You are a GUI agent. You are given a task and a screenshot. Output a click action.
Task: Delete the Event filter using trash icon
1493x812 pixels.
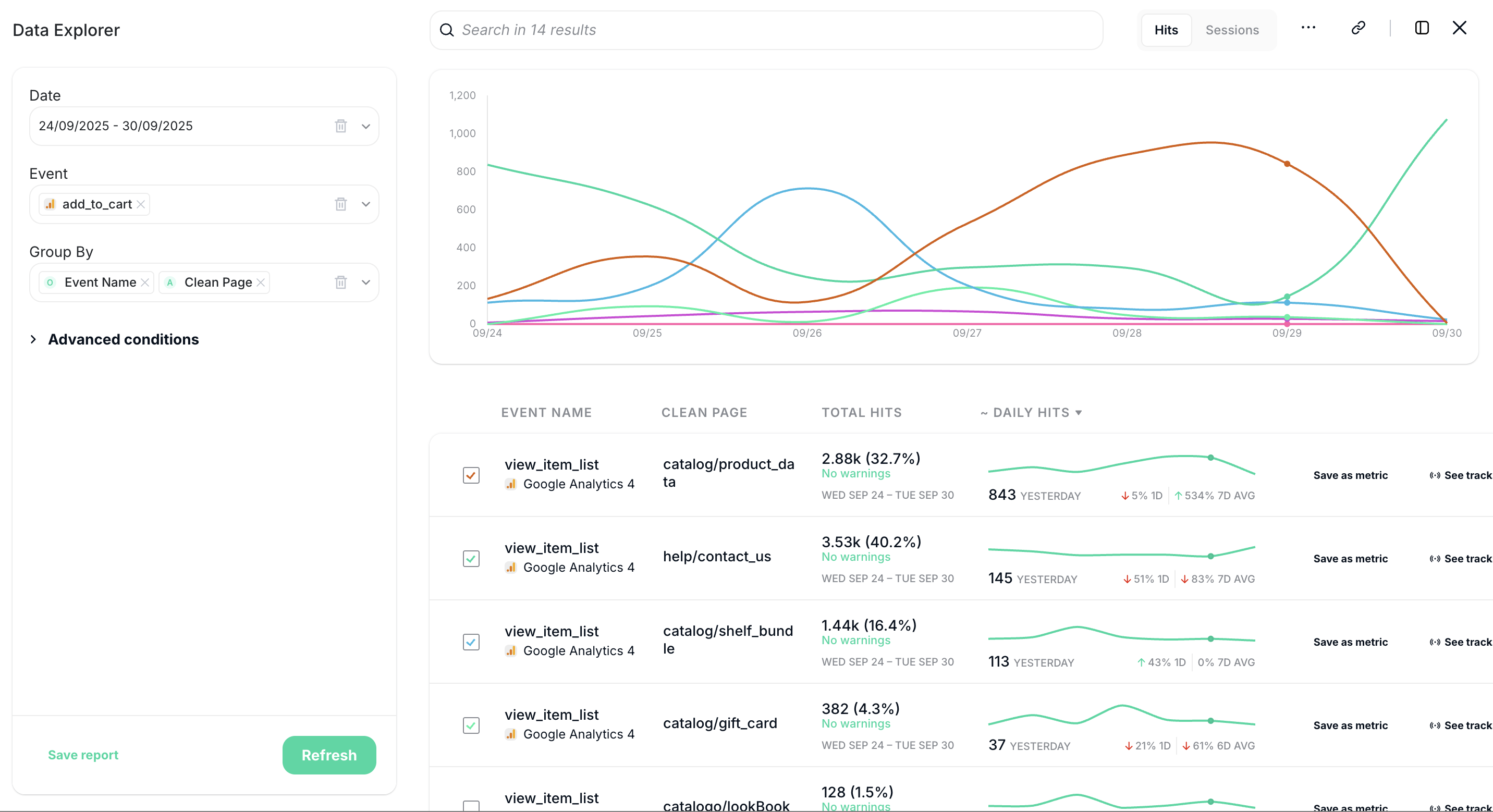click(x=341, y=204)
